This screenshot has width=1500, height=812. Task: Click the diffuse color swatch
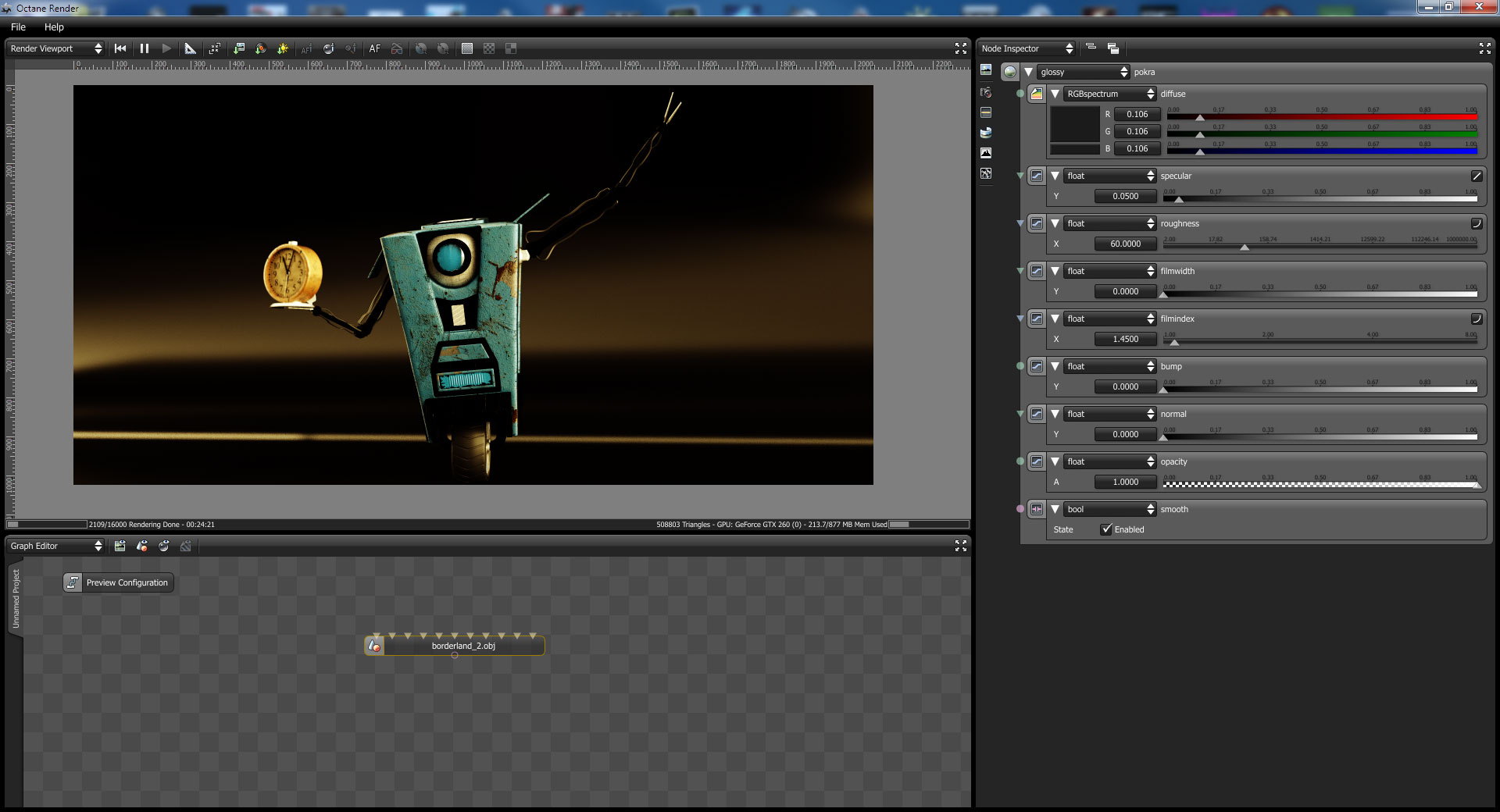coord(1075,124)
